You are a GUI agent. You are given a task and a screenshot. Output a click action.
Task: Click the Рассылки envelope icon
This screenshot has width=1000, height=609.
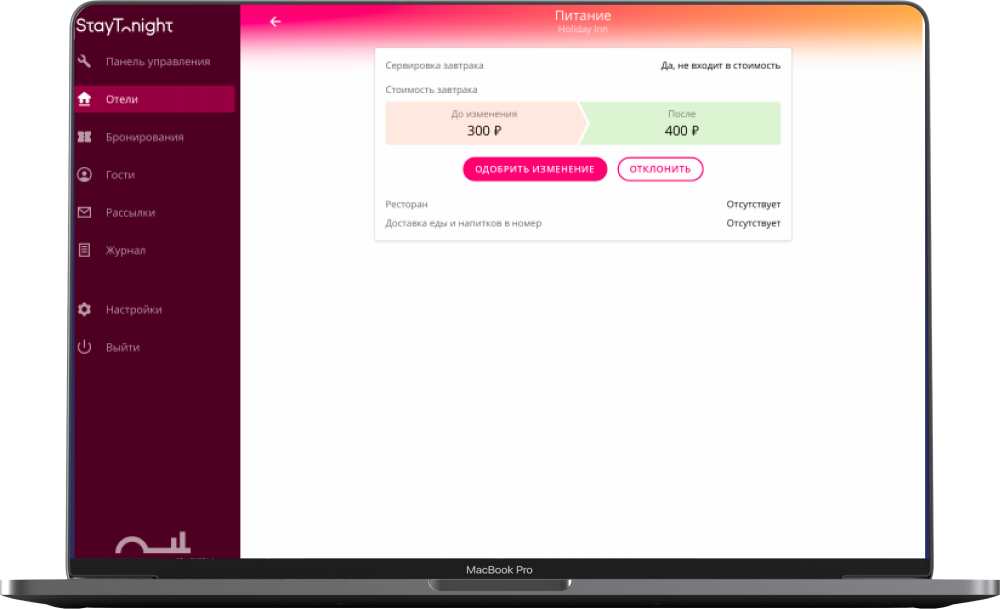coord(85,213)
